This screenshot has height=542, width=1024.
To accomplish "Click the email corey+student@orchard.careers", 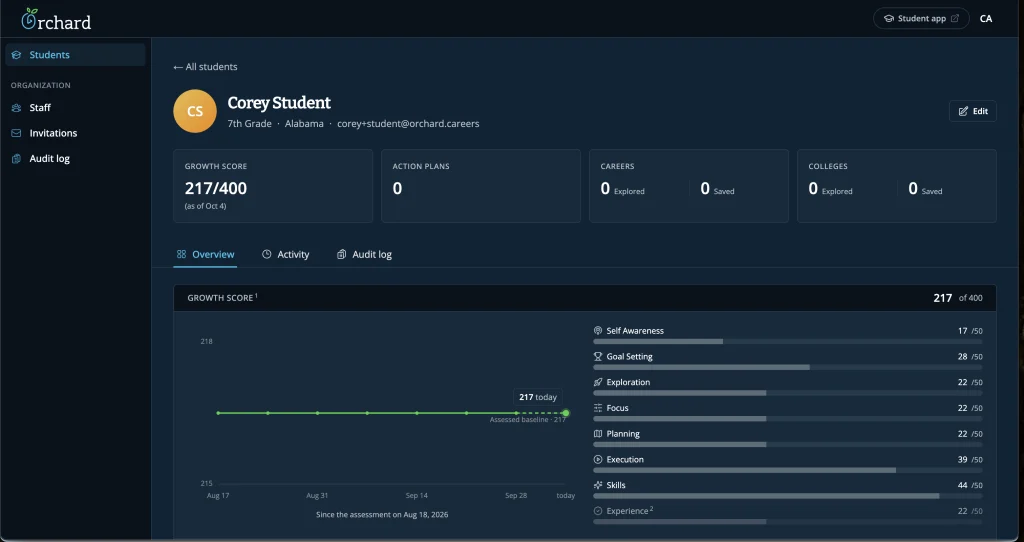I will point(408,123).
